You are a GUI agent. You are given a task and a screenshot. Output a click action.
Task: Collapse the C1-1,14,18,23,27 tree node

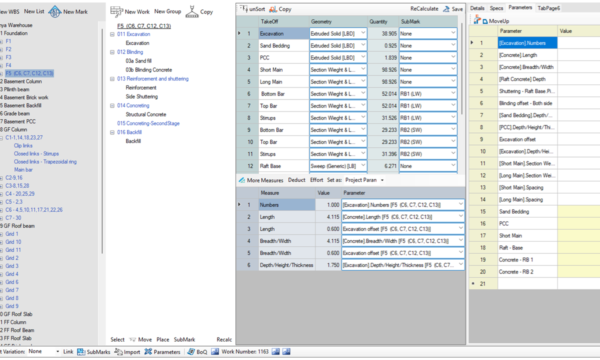tap(1, 138)
